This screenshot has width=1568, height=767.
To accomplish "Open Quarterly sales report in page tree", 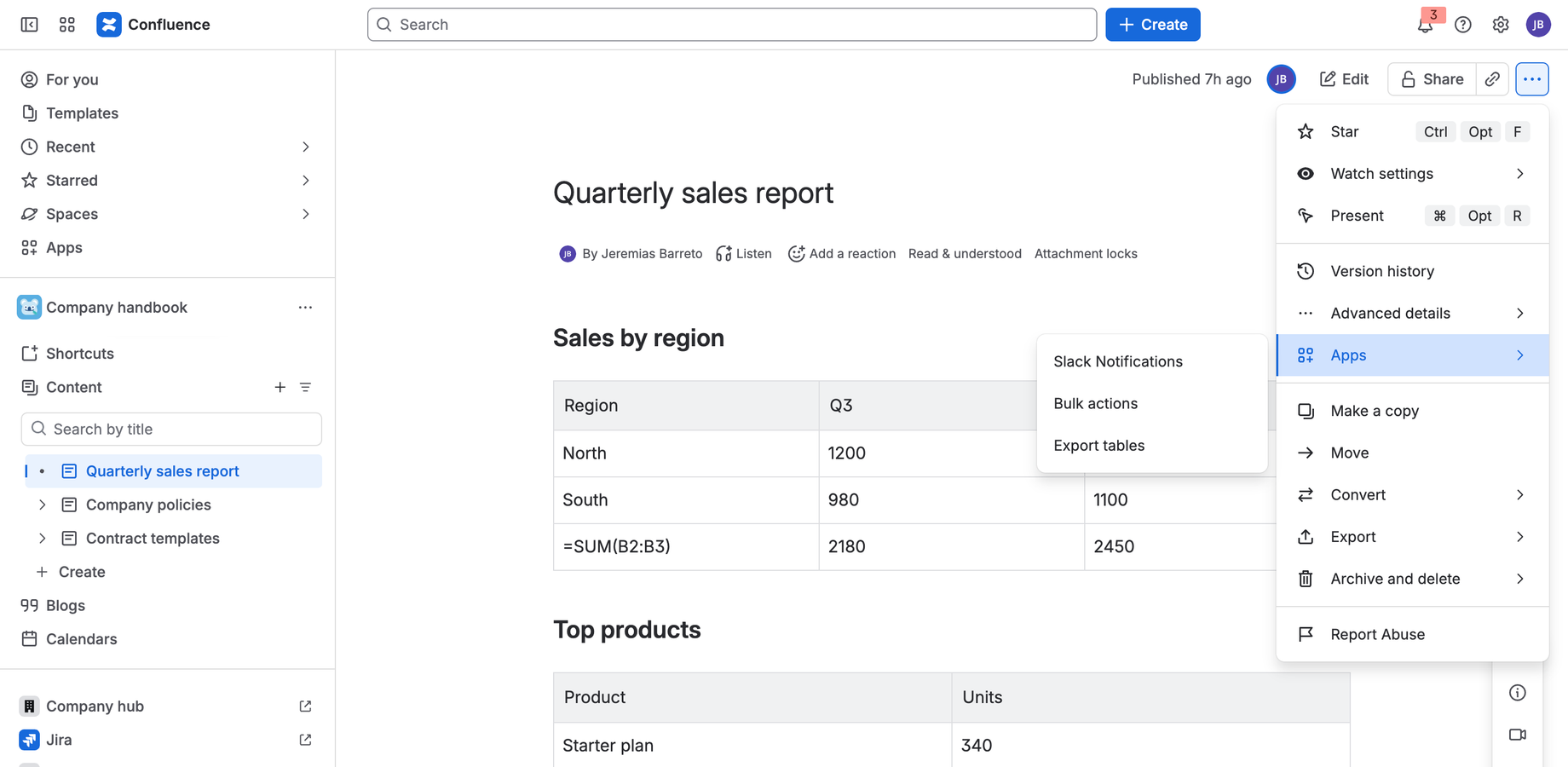I will coord(173,471).
